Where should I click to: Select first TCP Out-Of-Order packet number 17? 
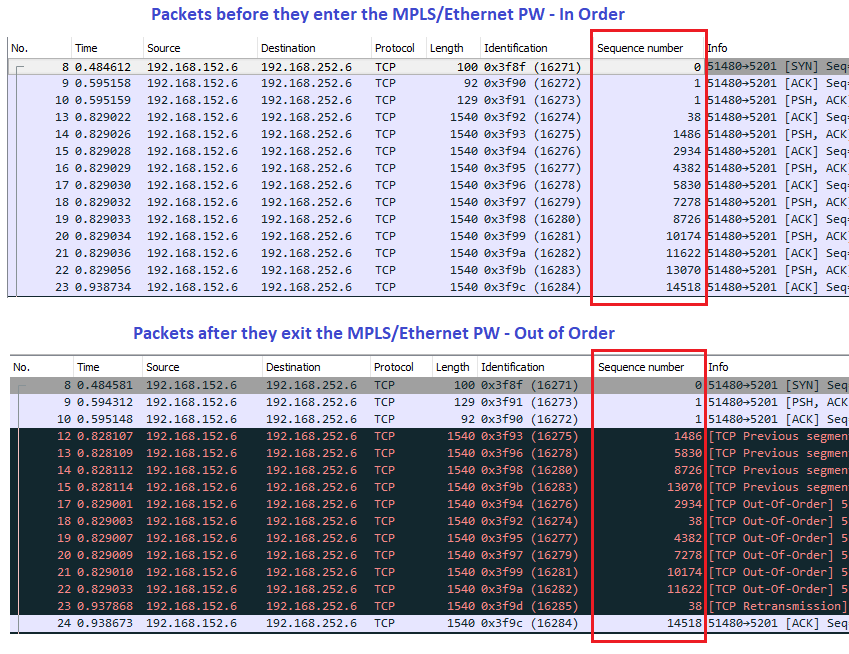click(x=300, y=504)
